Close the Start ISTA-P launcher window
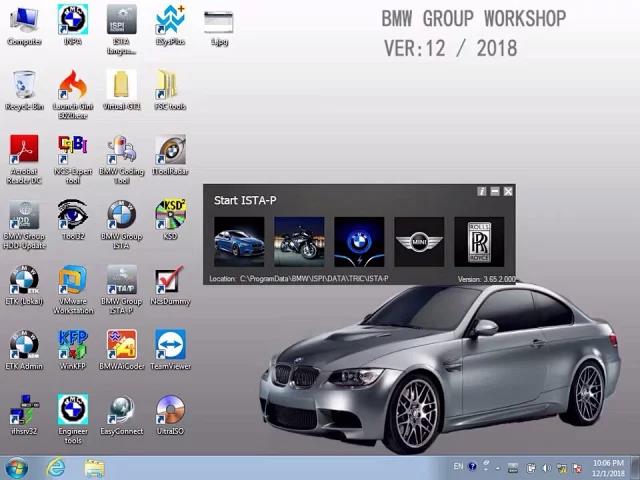This screenshot has width=640, height=480. click(508, 191)
